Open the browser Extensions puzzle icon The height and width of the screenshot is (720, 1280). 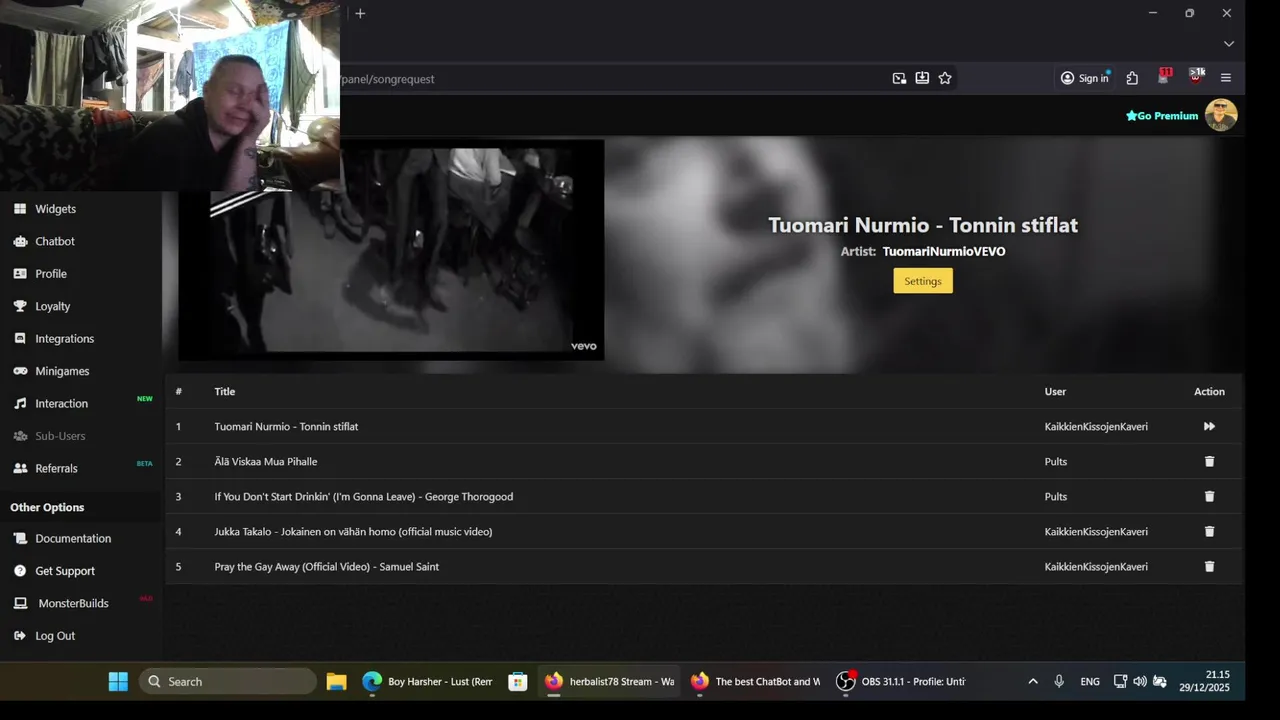coord(1132,78)
